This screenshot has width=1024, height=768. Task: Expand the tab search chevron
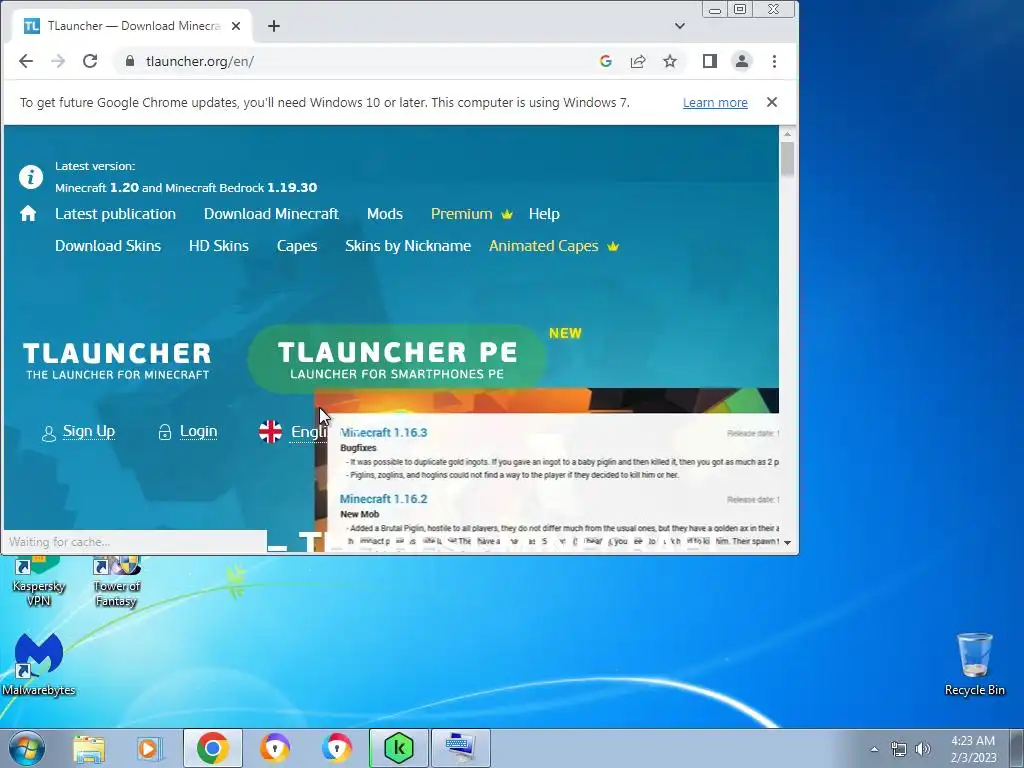[680, 26]
